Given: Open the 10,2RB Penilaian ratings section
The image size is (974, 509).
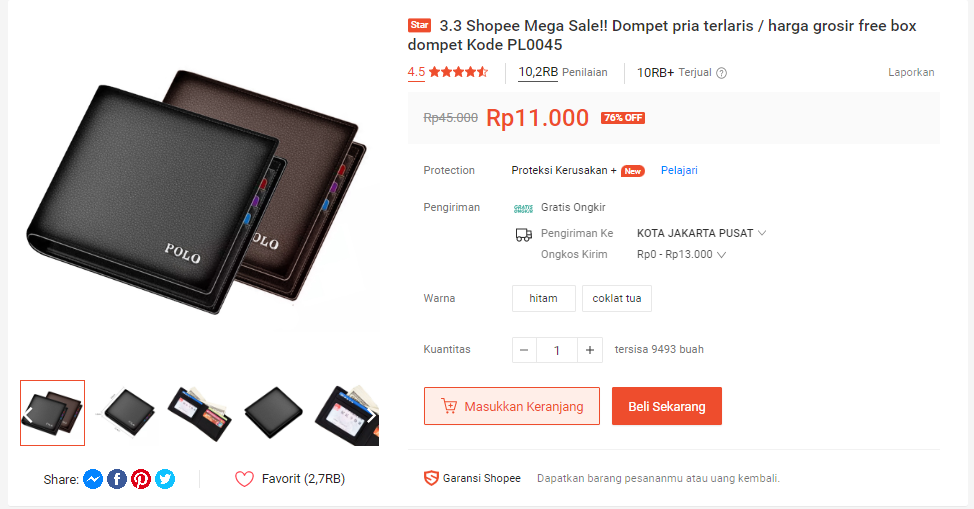Looking at the screenshot, I should [x=563, y=72].
